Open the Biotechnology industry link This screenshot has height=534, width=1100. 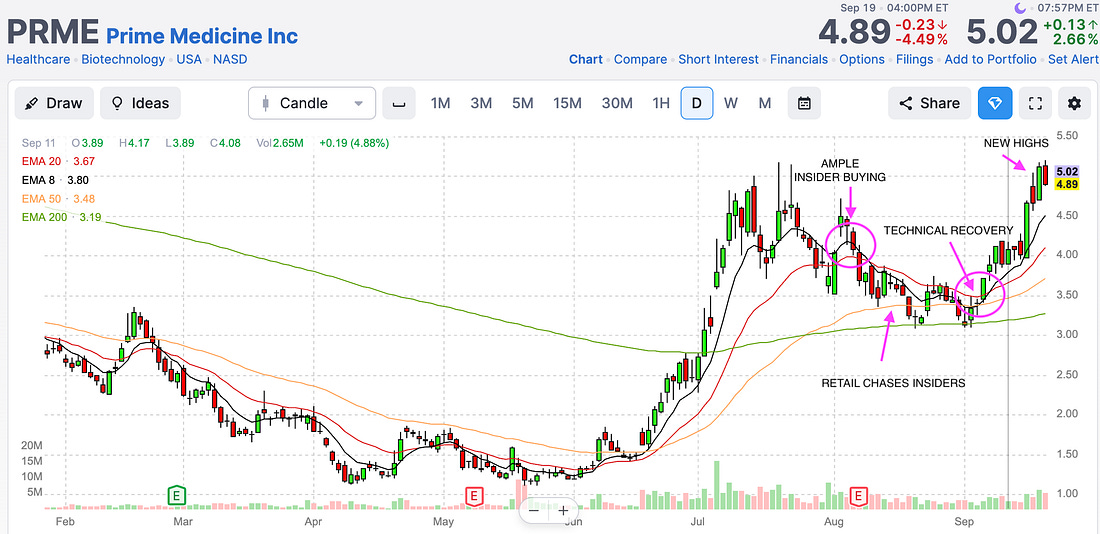pyautogui.click(x=123, y=60)
